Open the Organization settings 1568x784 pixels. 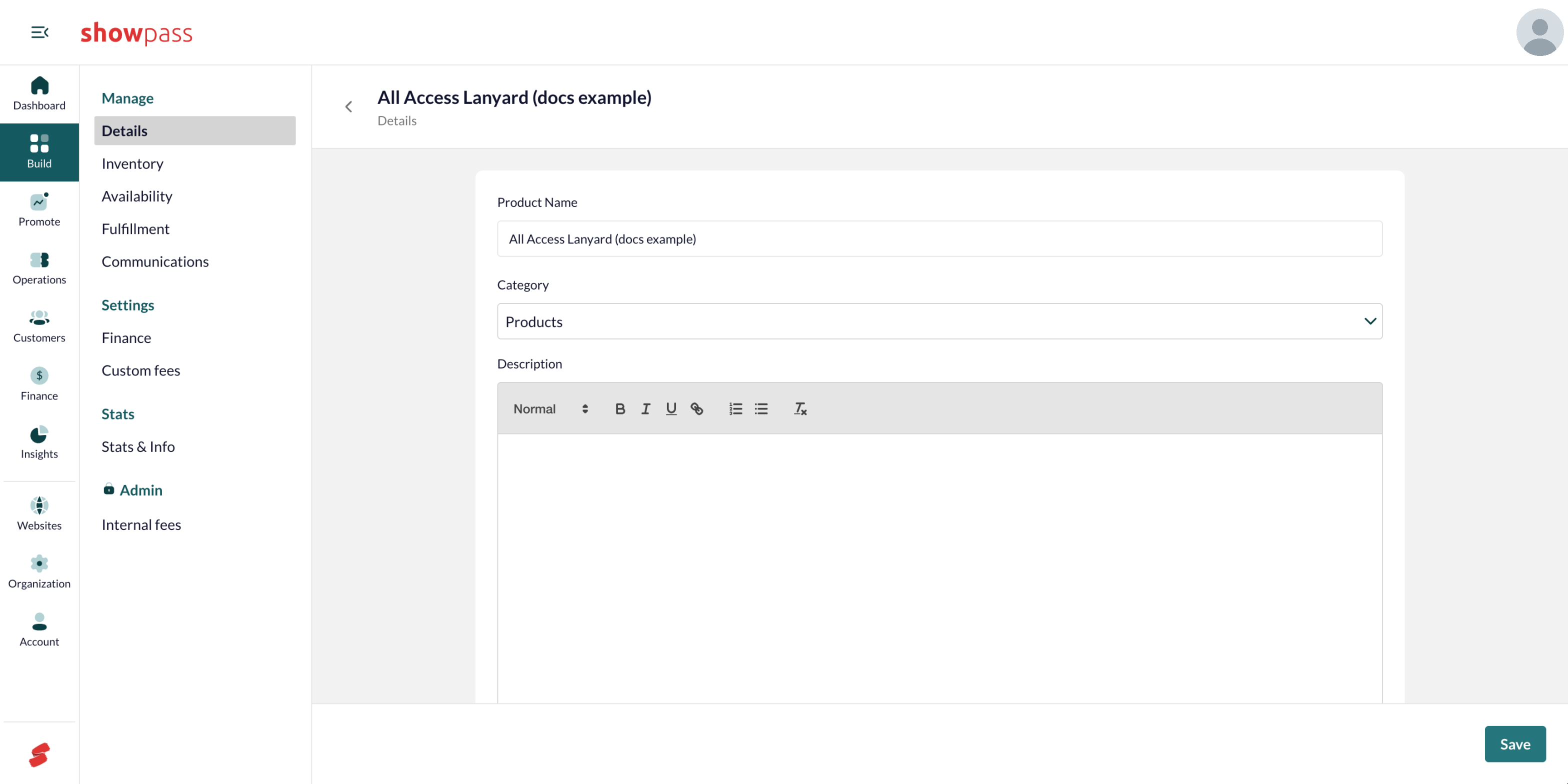tap(39, 572)
